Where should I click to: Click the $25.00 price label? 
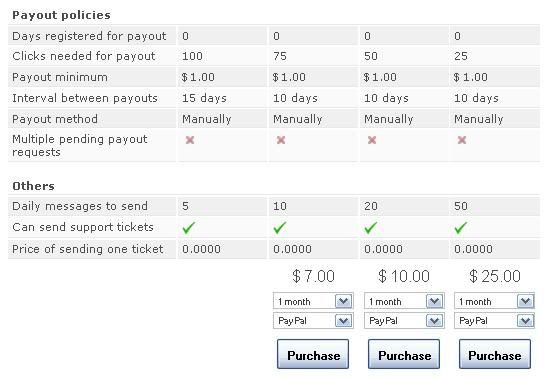point(495,276)
